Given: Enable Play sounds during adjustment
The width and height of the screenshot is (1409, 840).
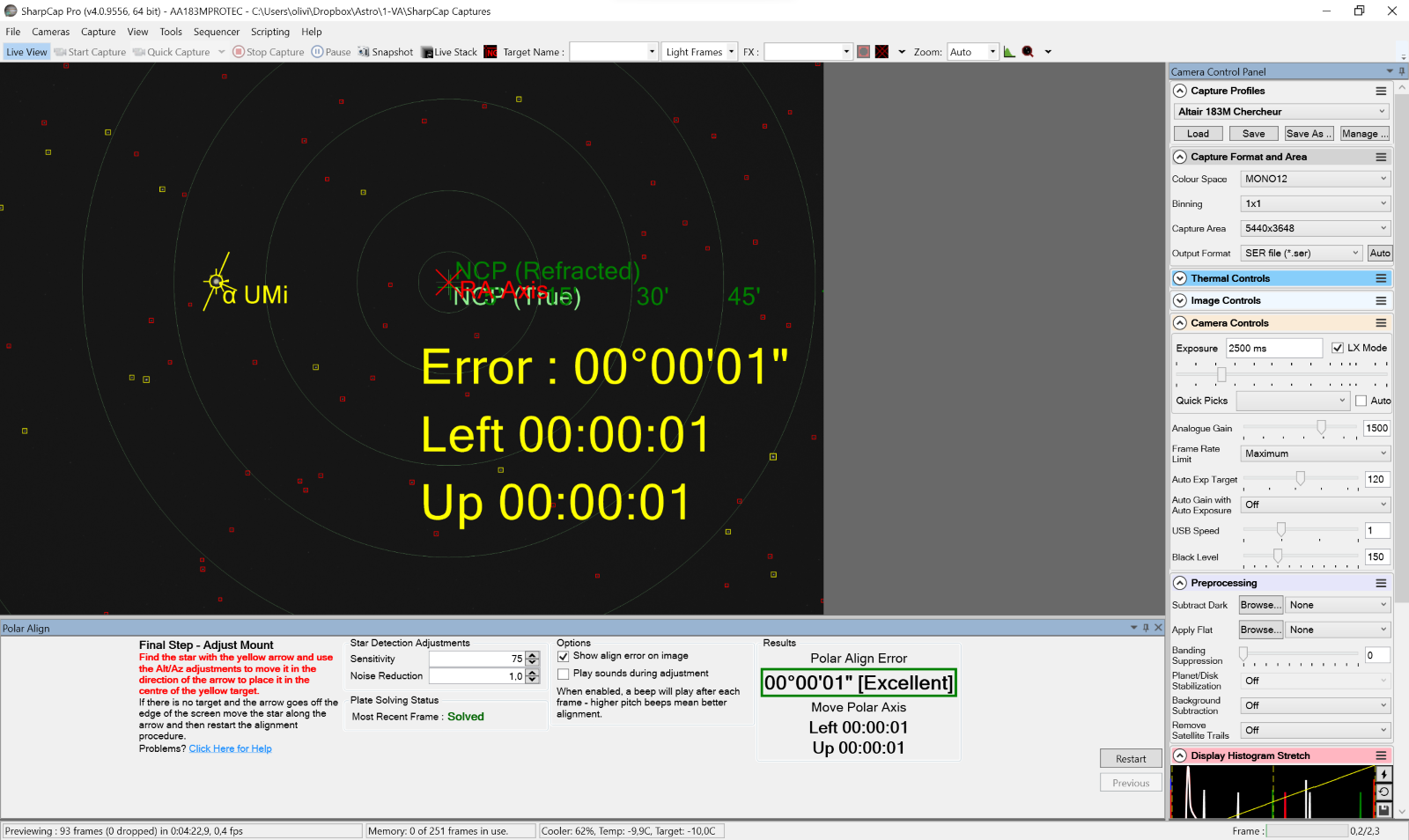Looking at the screenshot, I should coord(564,674).
